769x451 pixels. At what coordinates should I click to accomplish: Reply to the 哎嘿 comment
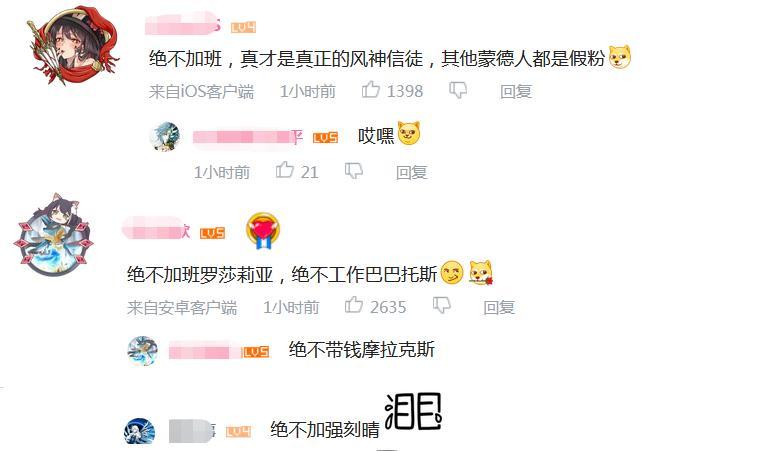[x=411, y=172]
